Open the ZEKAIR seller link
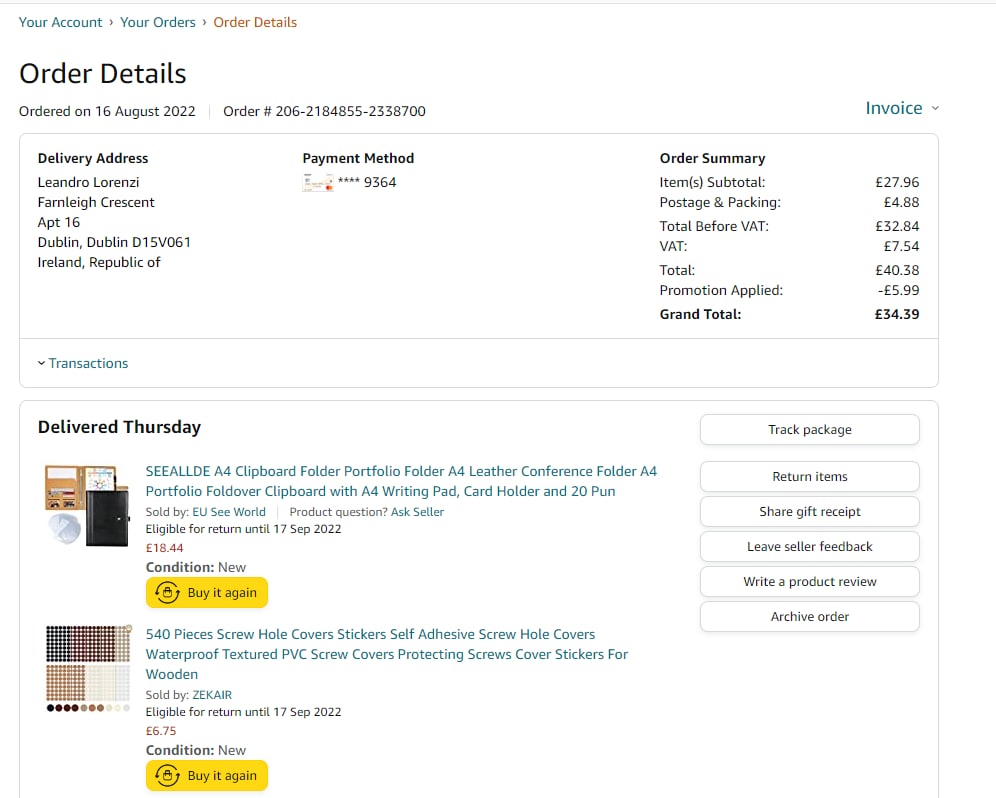This screenshot has width=996, height=798. (212, 694)
